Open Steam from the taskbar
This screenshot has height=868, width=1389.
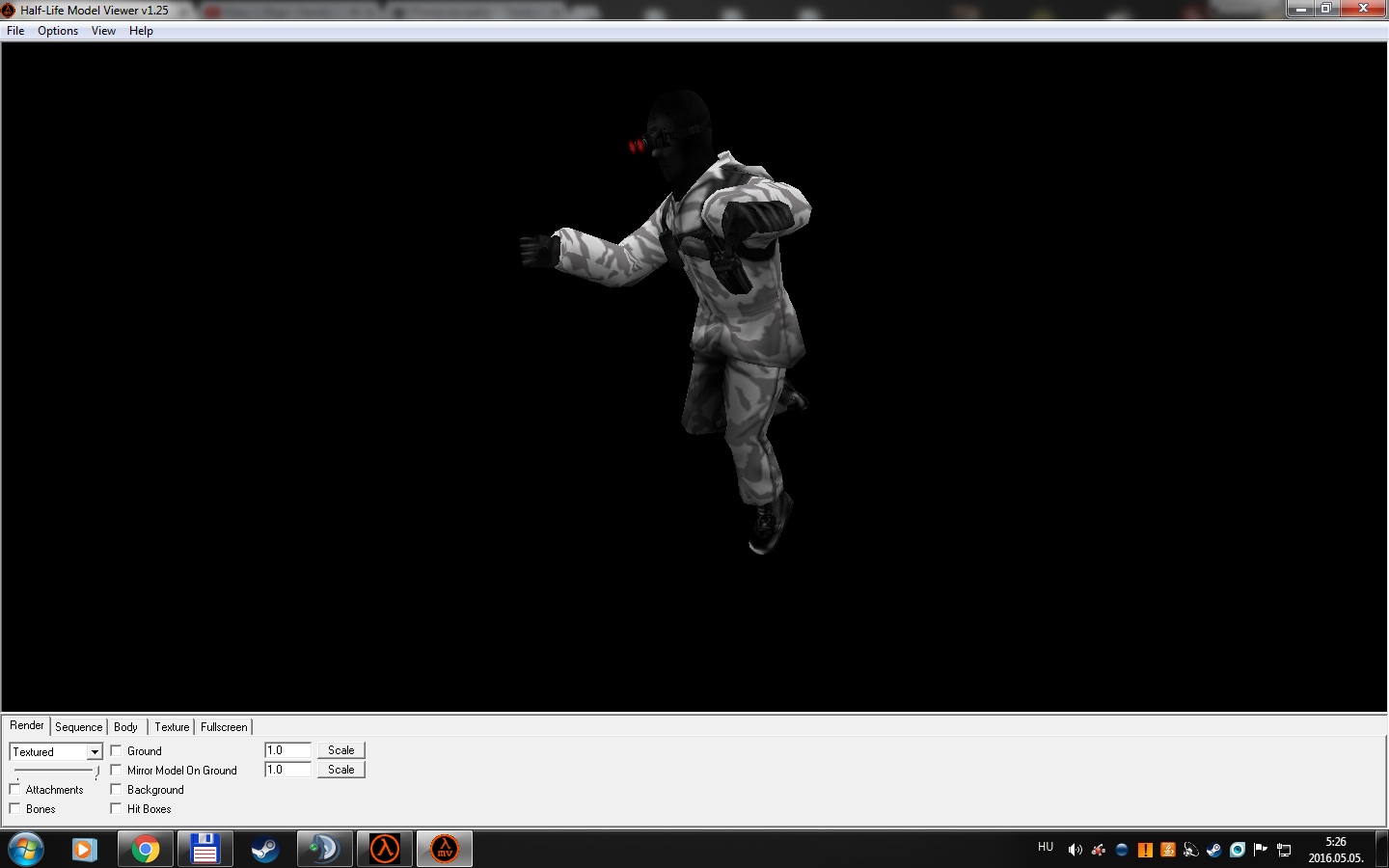tap(264, 849)
